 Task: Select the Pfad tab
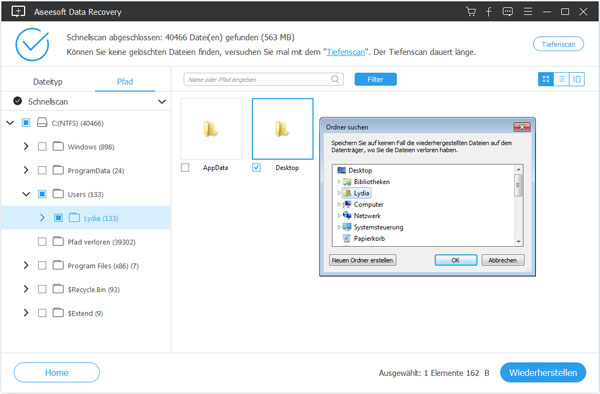tap(125, 81)
